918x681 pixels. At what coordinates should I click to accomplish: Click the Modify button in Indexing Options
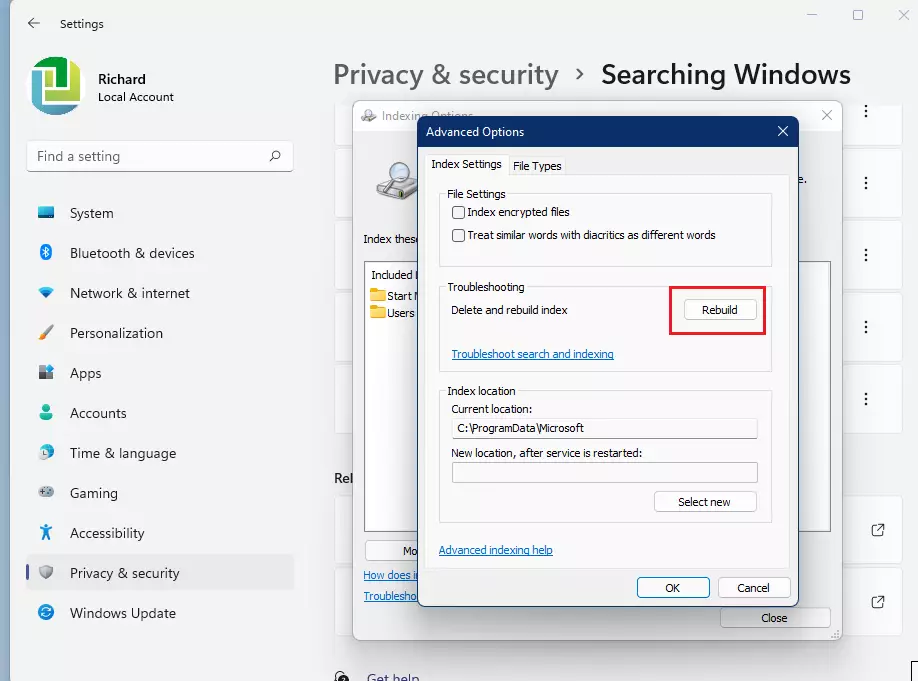click(x=392, y=550)
